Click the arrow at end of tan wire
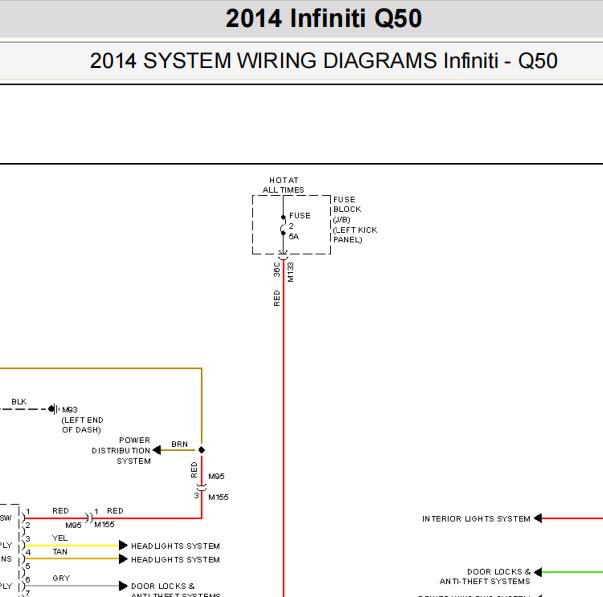The width and height of the screenshot is (603, 597). click(x=123, y=559)
